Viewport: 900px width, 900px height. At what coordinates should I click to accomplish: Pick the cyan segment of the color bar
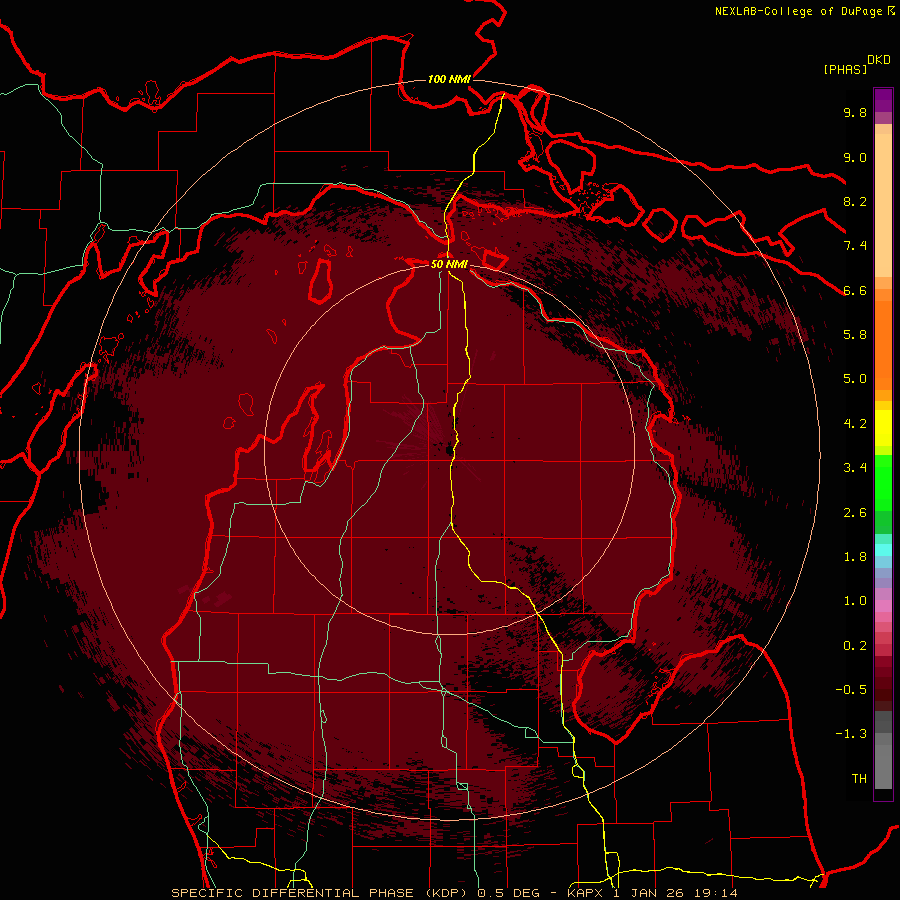coord(883,549)
